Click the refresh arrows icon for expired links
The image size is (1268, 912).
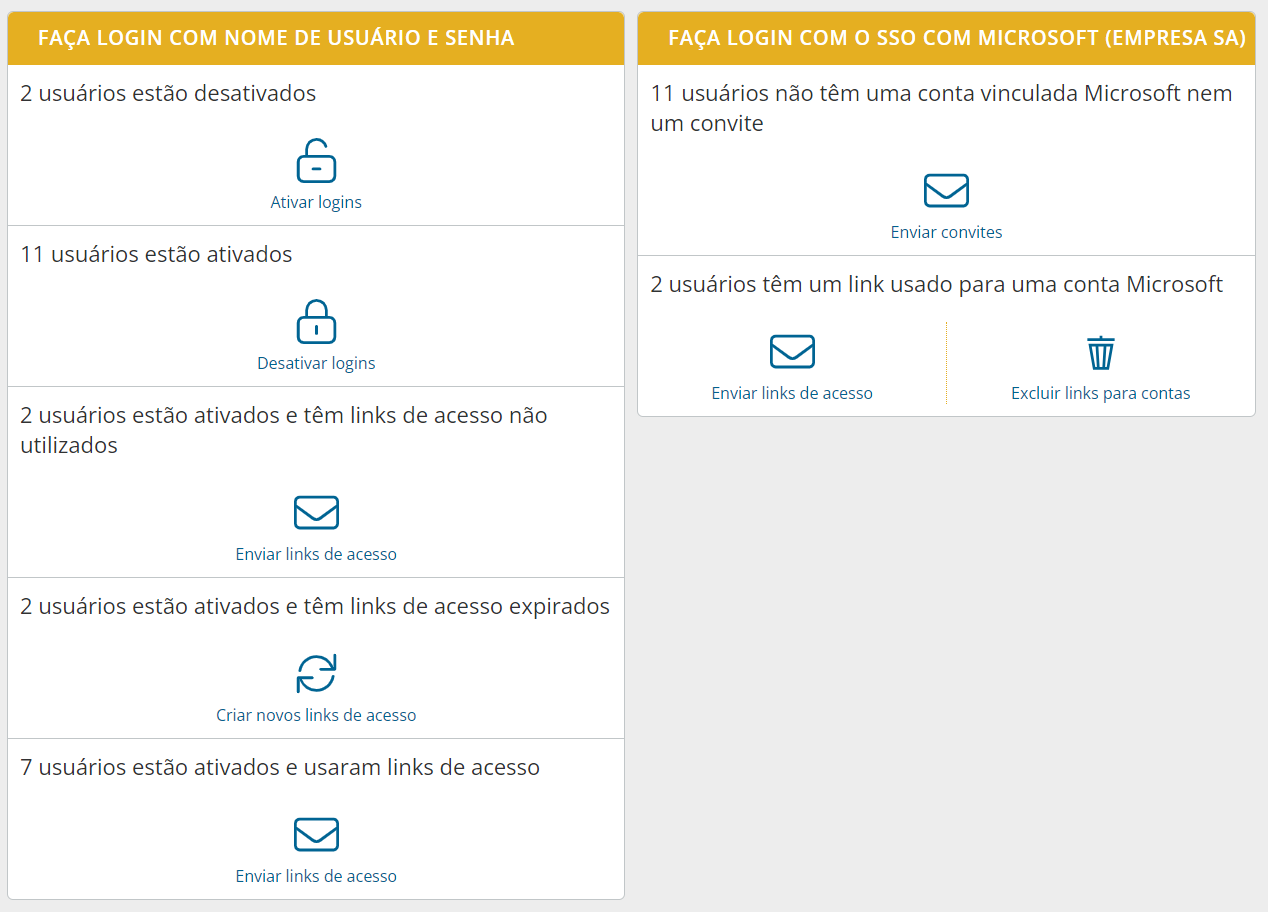tap(316, 674)
